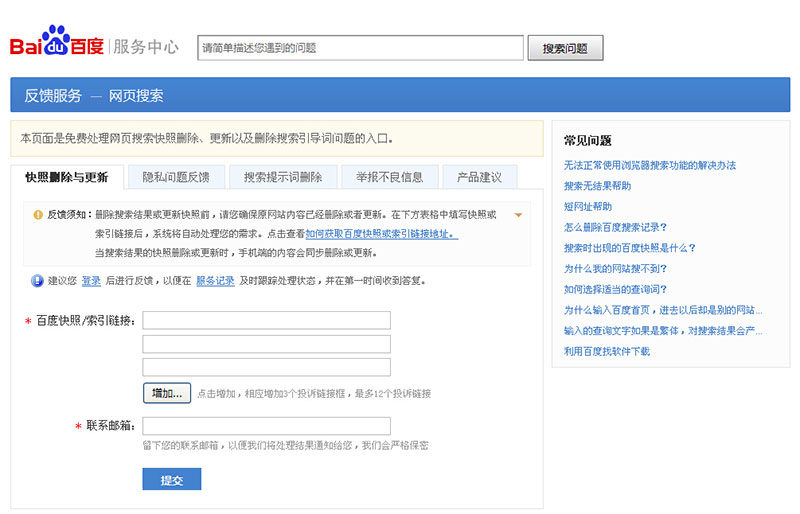
Task: Open the FAQ link 利用百度找软件下载
Action: click(606, 351)
